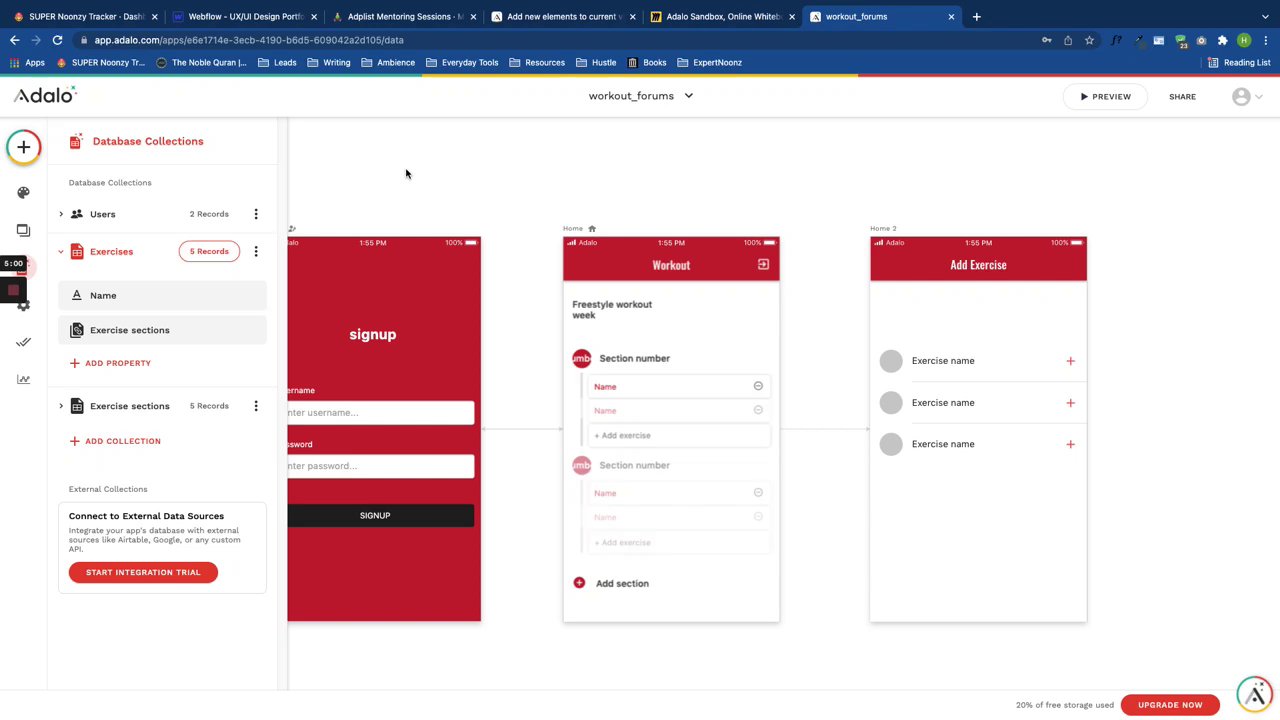The height and width of the screenshot is (720, 1280).
Task: Expand the Exercise sections collection
Action: (x=61, y=406)
